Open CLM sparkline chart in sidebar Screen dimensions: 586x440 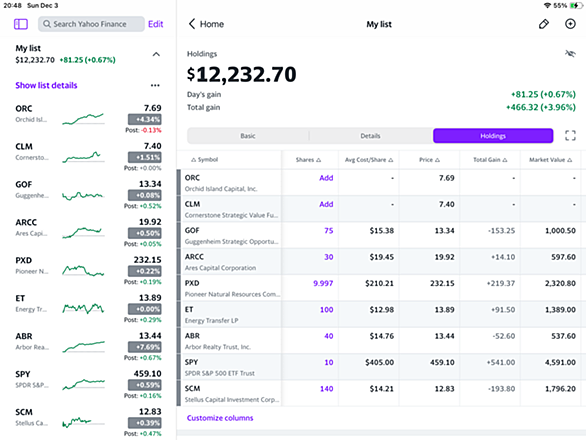click(x=83, y=157)
